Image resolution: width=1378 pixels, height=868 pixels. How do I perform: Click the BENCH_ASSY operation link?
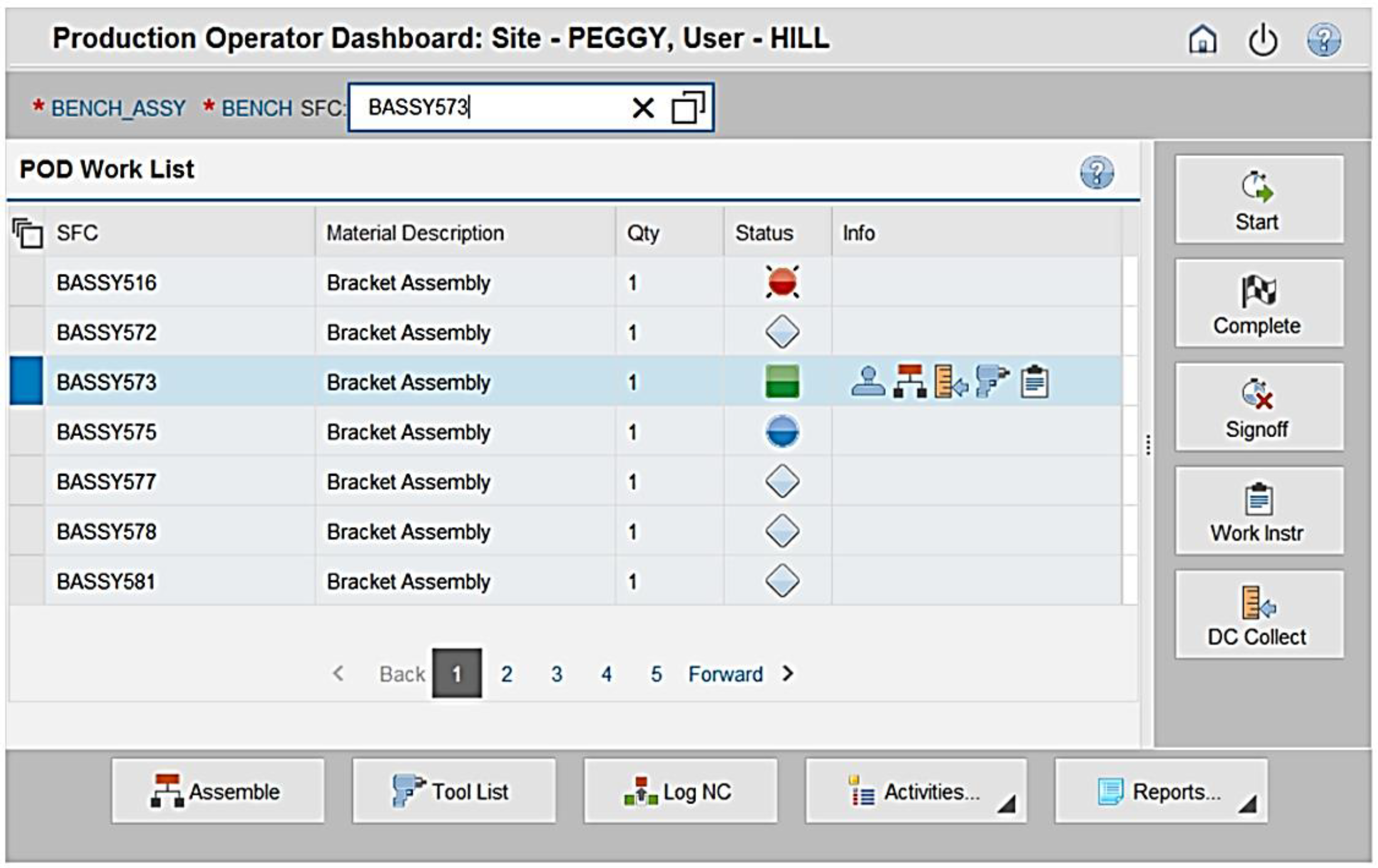pos(119,108)
